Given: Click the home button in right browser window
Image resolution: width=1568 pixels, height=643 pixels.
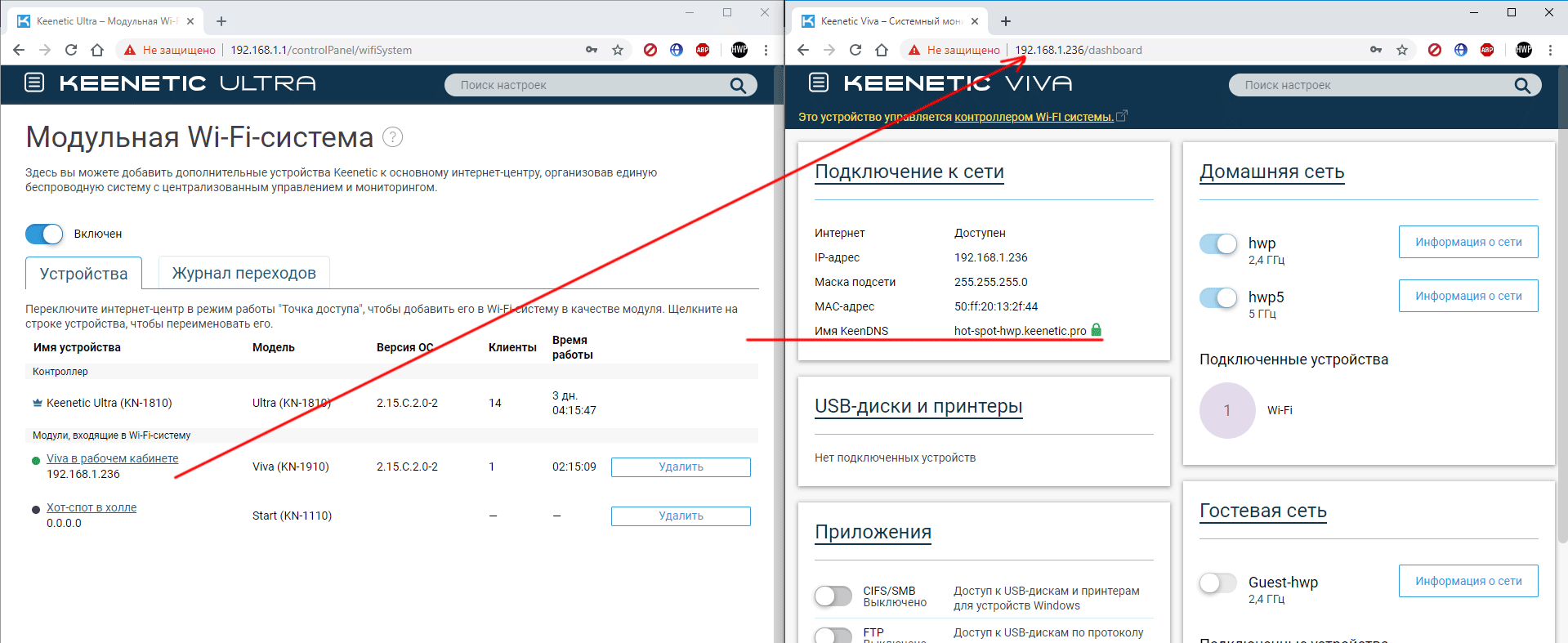Looking at the screenshot, I should (x=882, y=50).
